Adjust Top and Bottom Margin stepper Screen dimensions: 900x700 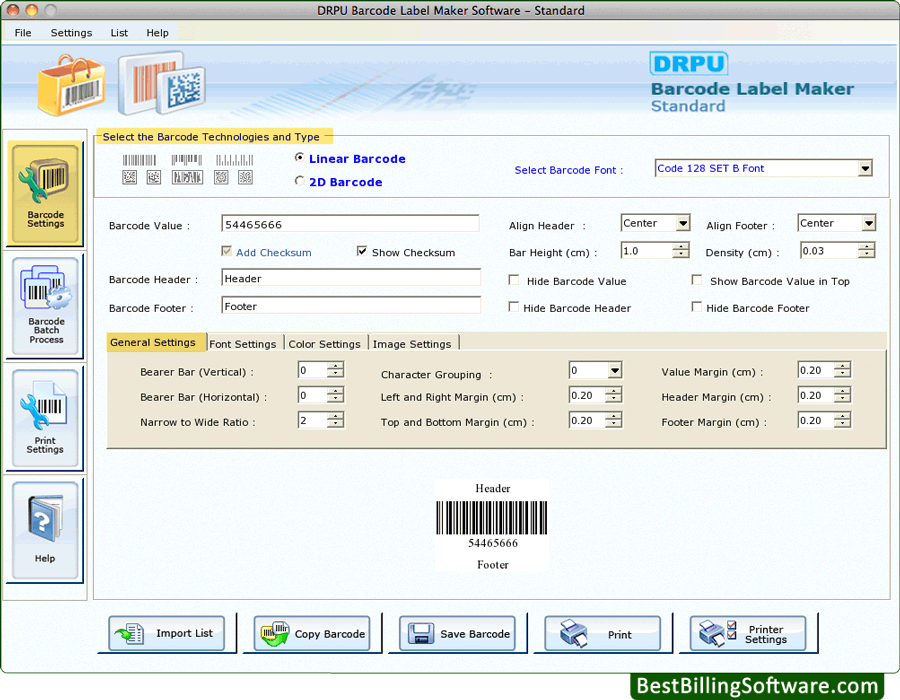(614, 421)
